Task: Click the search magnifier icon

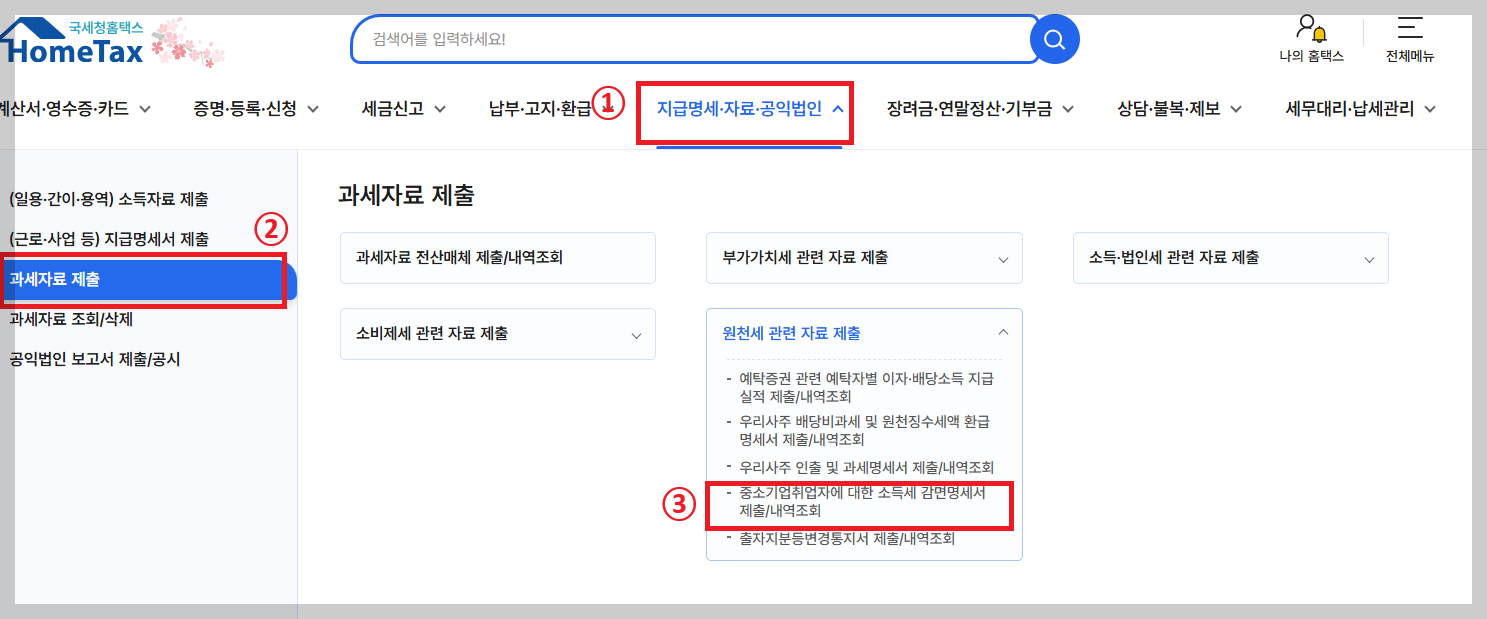Action: tap(1054, 39)
